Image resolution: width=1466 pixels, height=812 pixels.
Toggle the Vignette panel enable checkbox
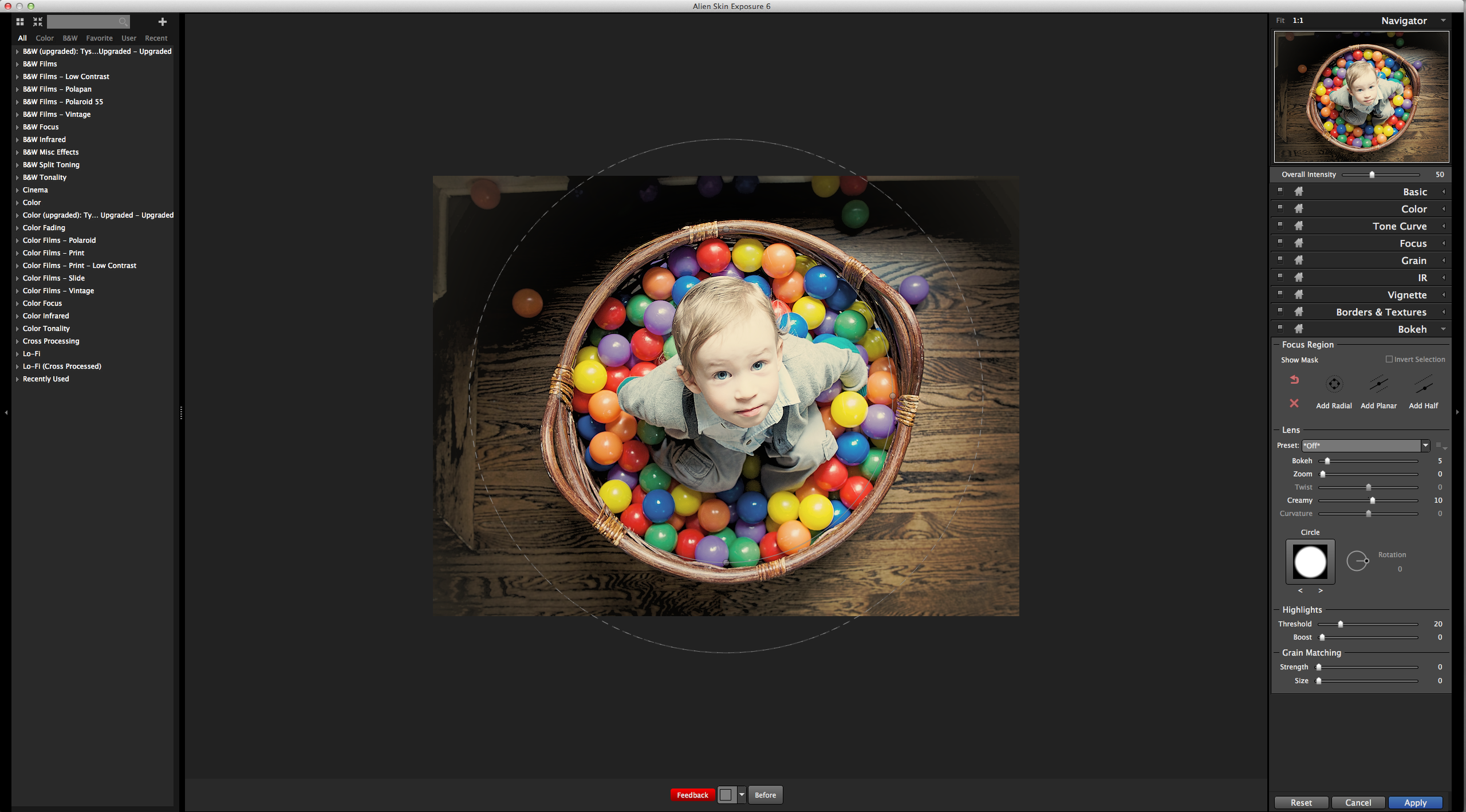1280,293
